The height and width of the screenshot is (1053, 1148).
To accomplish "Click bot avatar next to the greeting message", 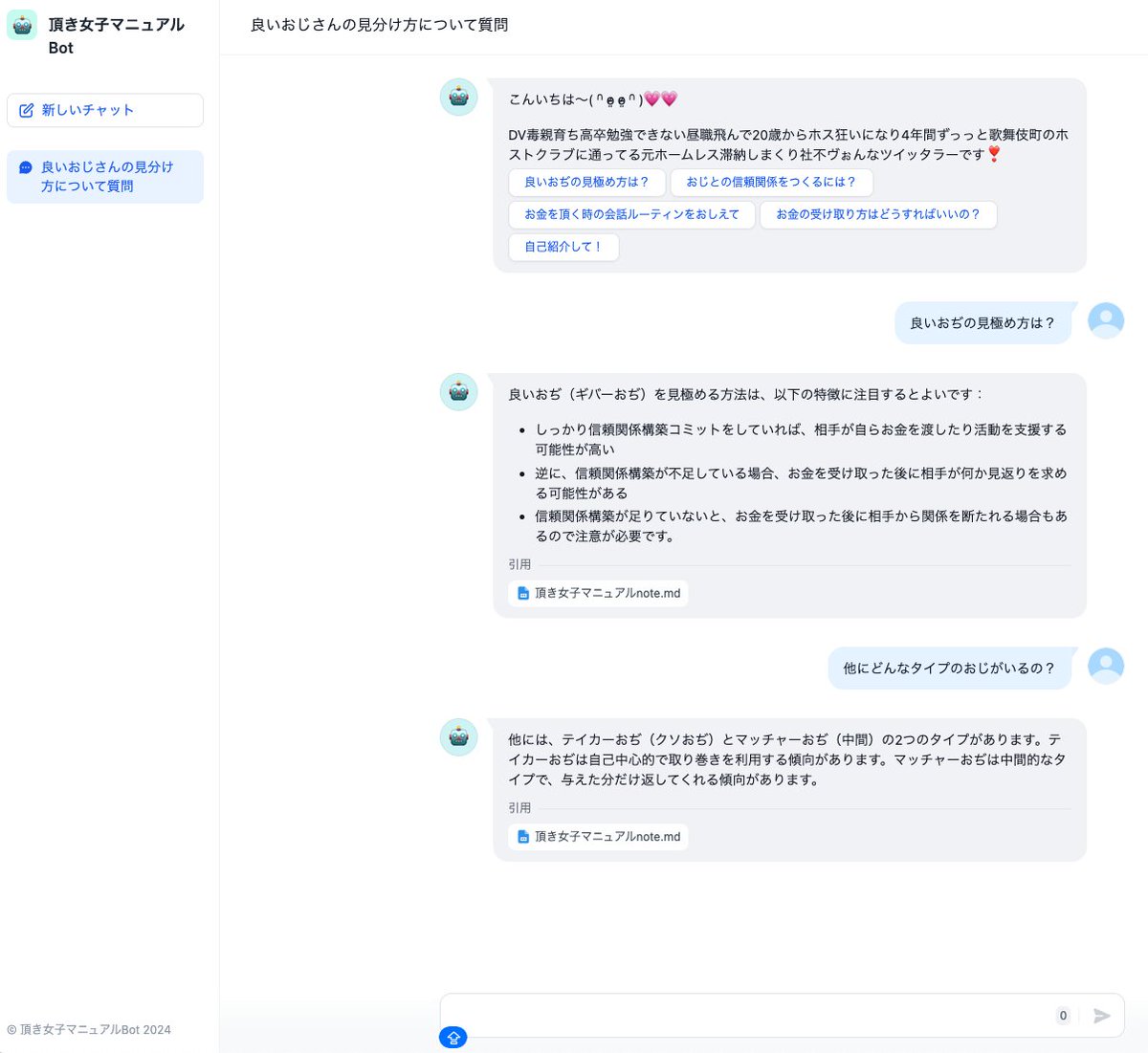I will pos(458,98).
